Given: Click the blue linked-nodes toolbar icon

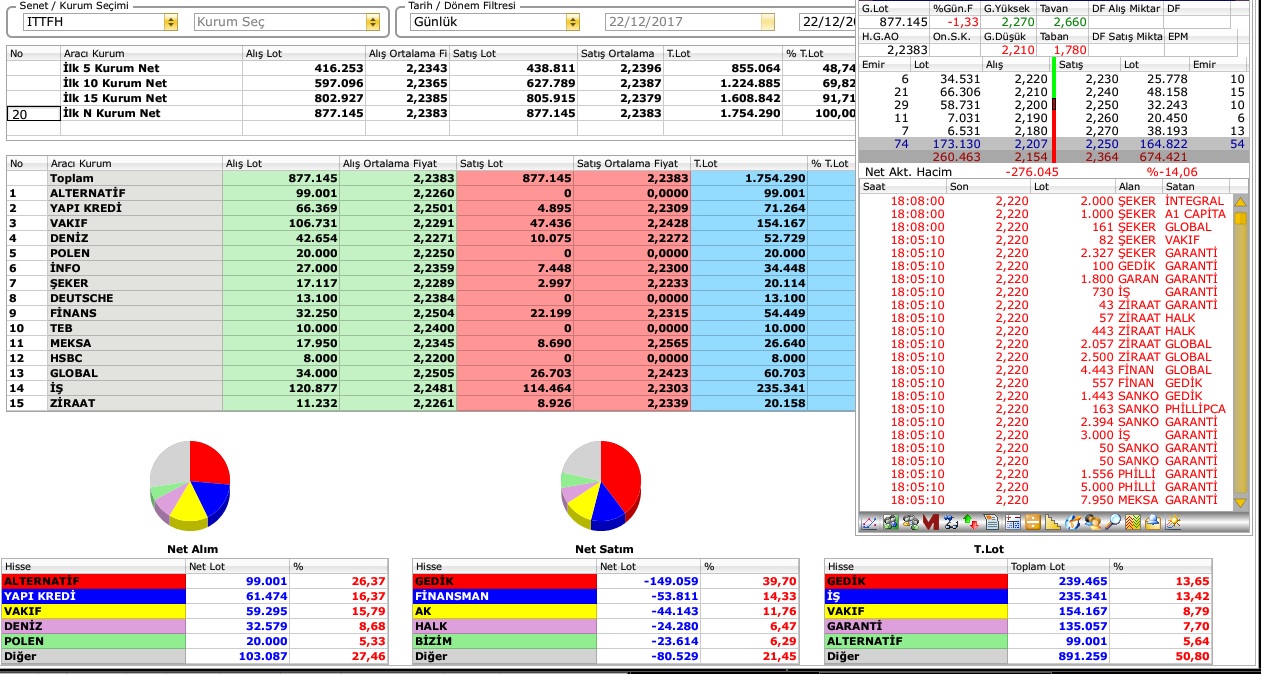Looking at the screenshot, I should tap(951, 522).
